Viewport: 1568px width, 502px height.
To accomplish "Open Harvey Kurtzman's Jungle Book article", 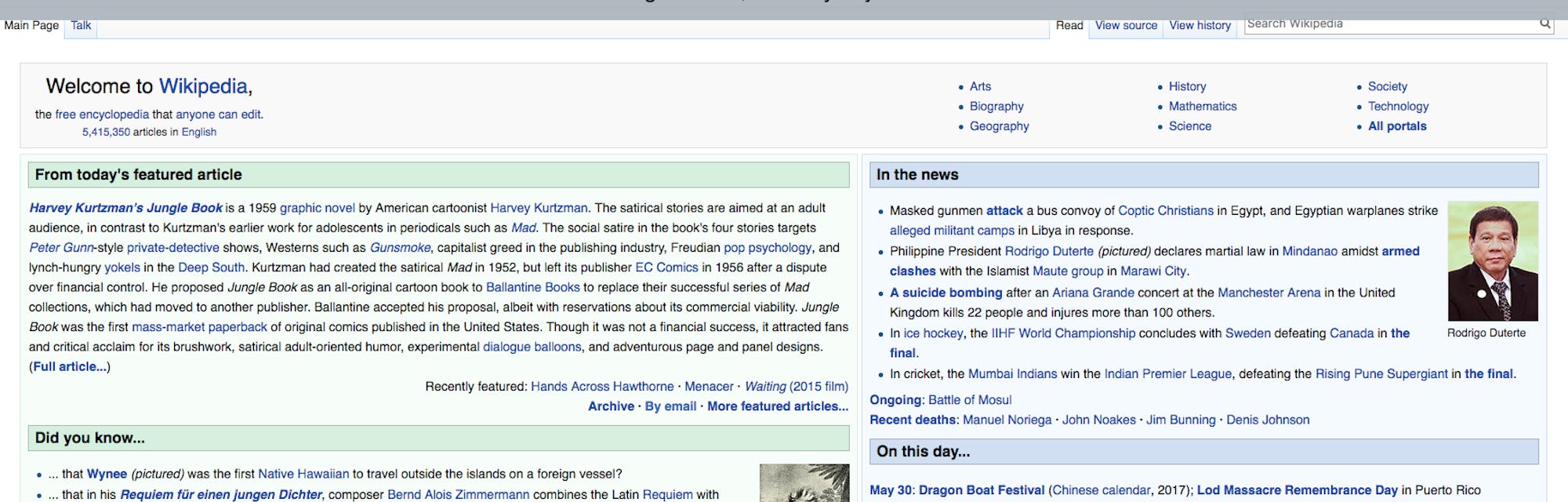I will (126, 209).
